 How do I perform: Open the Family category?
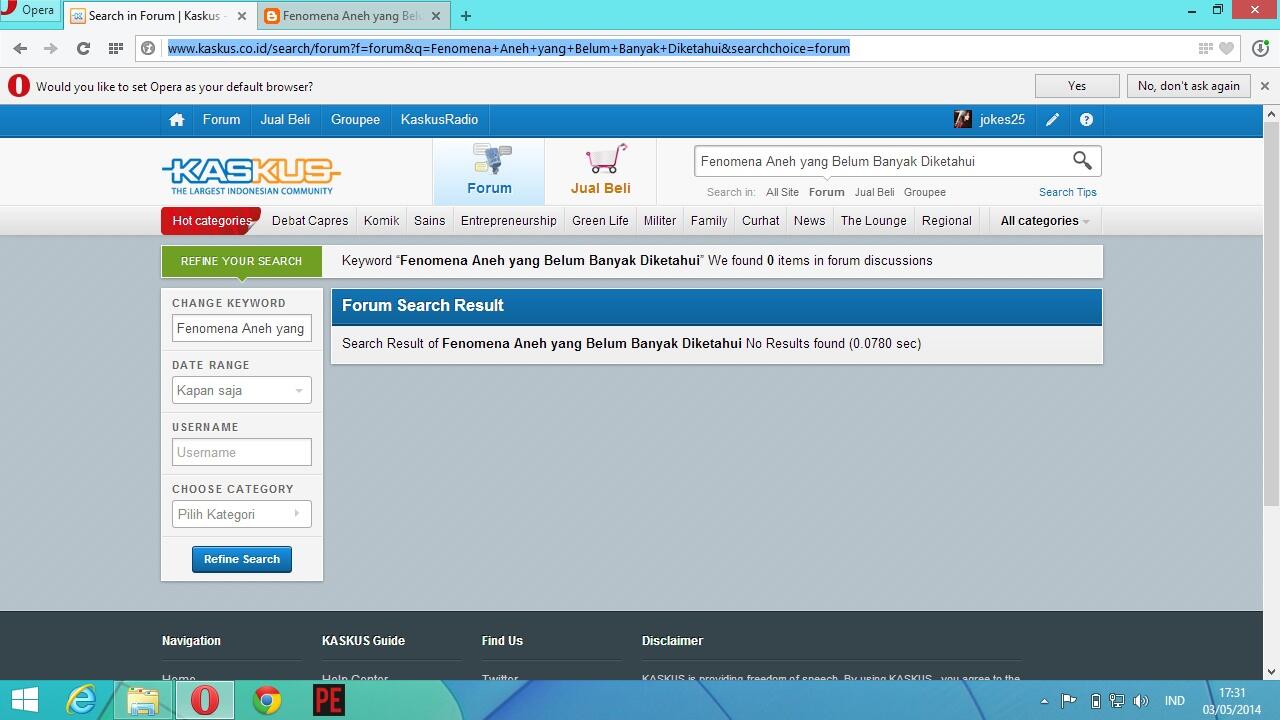709,221
